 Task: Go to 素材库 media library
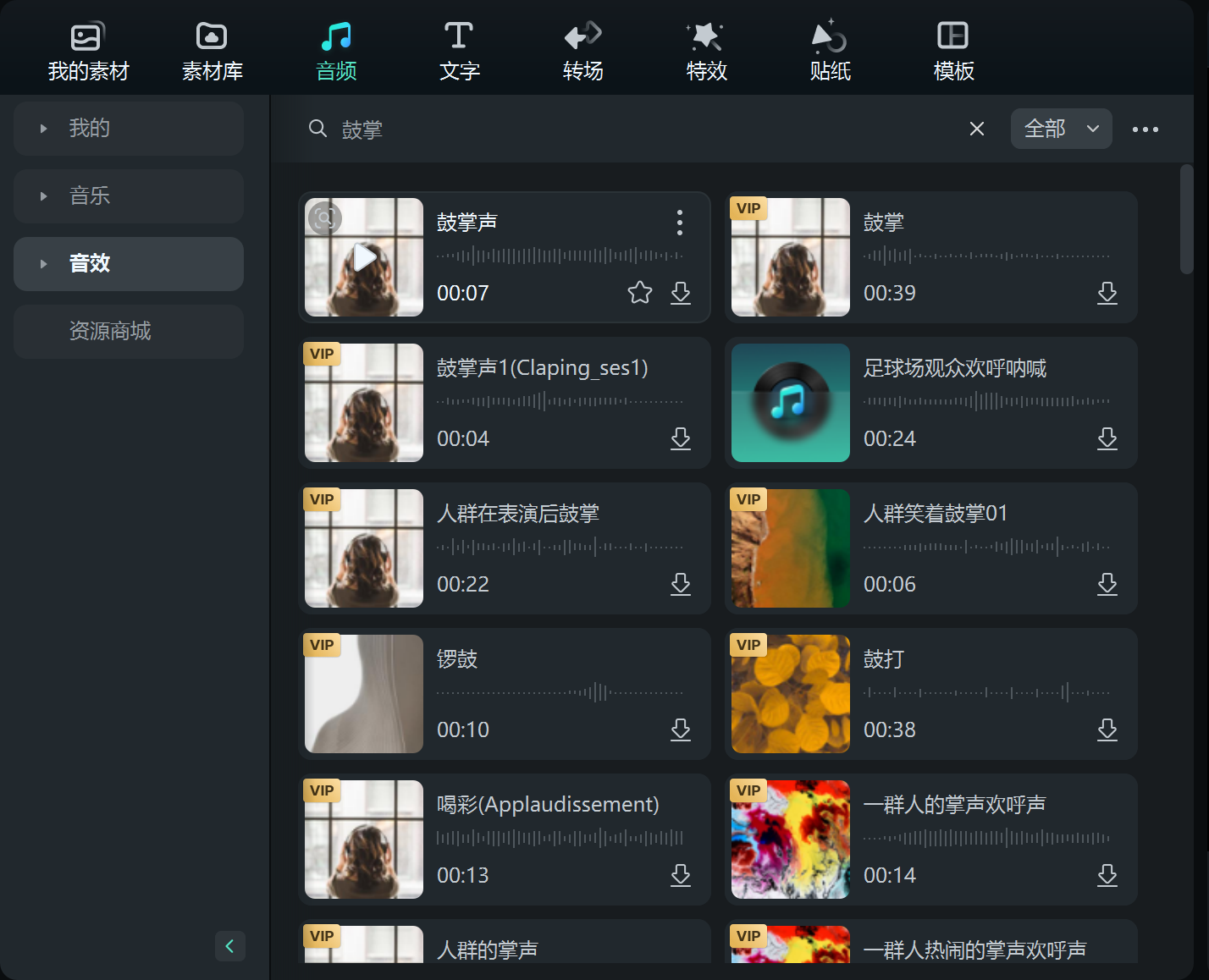pyautogui.click(x=211, y=49)
